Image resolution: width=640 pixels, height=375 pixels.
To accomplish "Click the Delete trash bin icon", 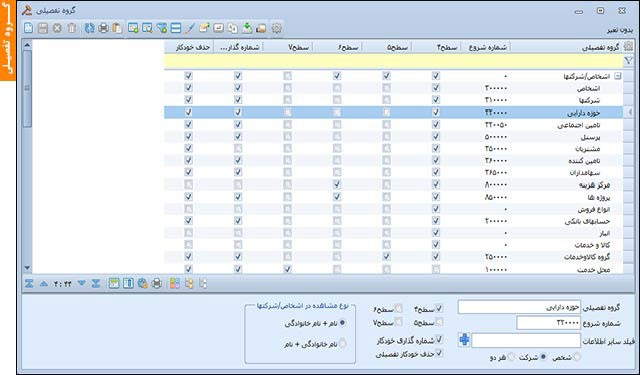I will point(71,28).
